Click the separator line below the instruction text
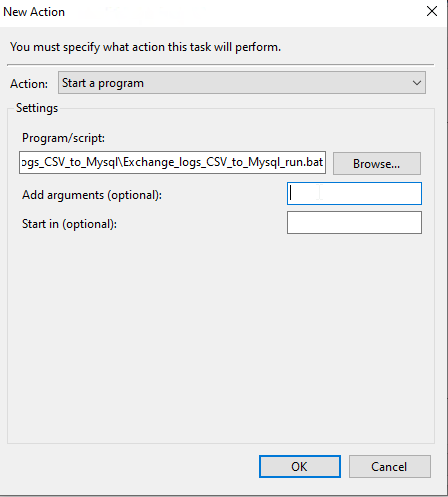 220,64
